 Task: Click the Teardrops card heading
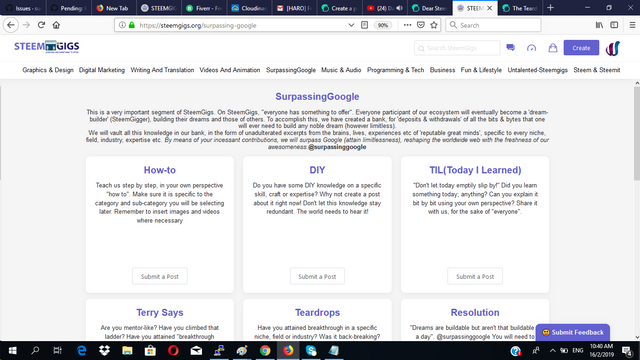point(317,312)
